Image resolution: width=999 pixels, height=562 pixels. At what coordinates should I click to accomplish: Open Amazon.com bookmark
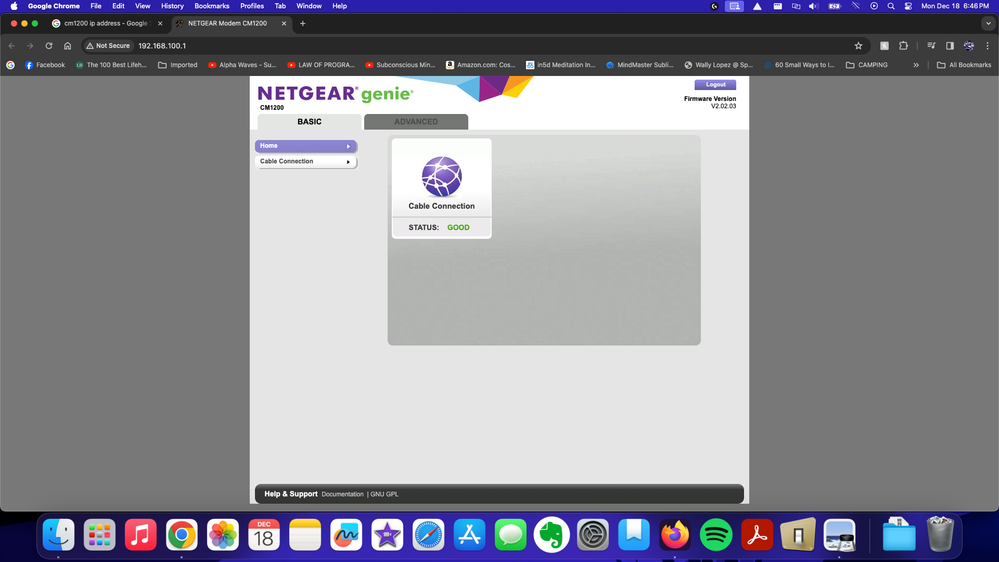[x=480, y=65]
